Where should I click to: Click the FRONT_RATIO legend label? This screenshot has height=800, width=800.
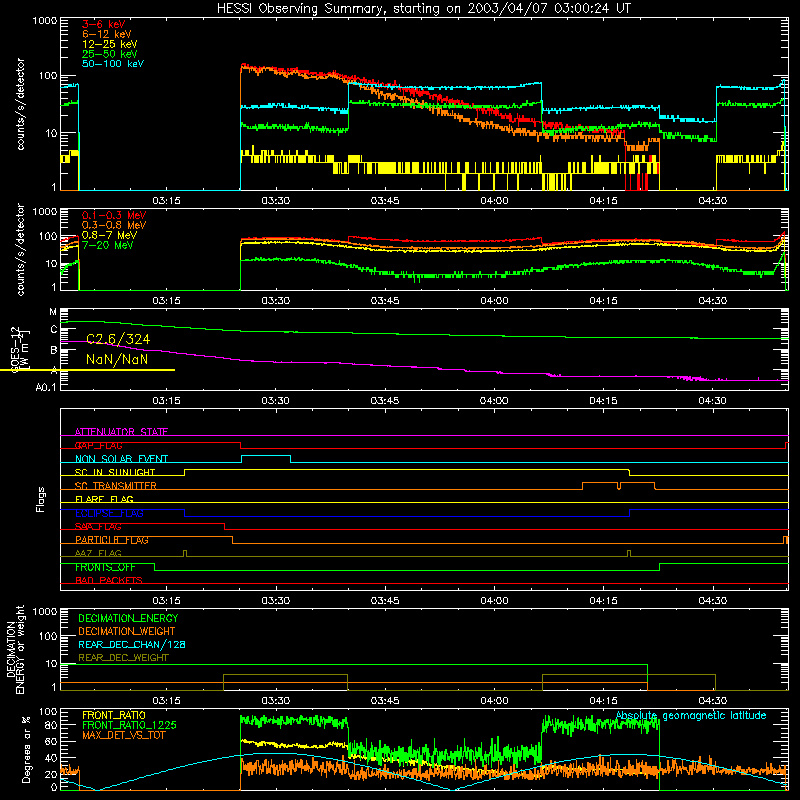(x=114, y=715)
